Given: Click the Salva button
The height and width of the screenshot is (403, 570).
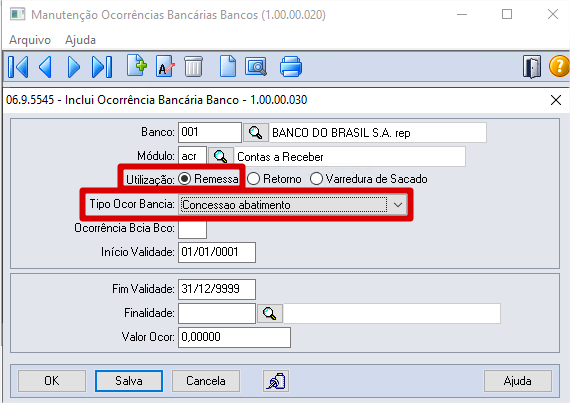Looking at the screenshot, I should (x=129, y=381).
